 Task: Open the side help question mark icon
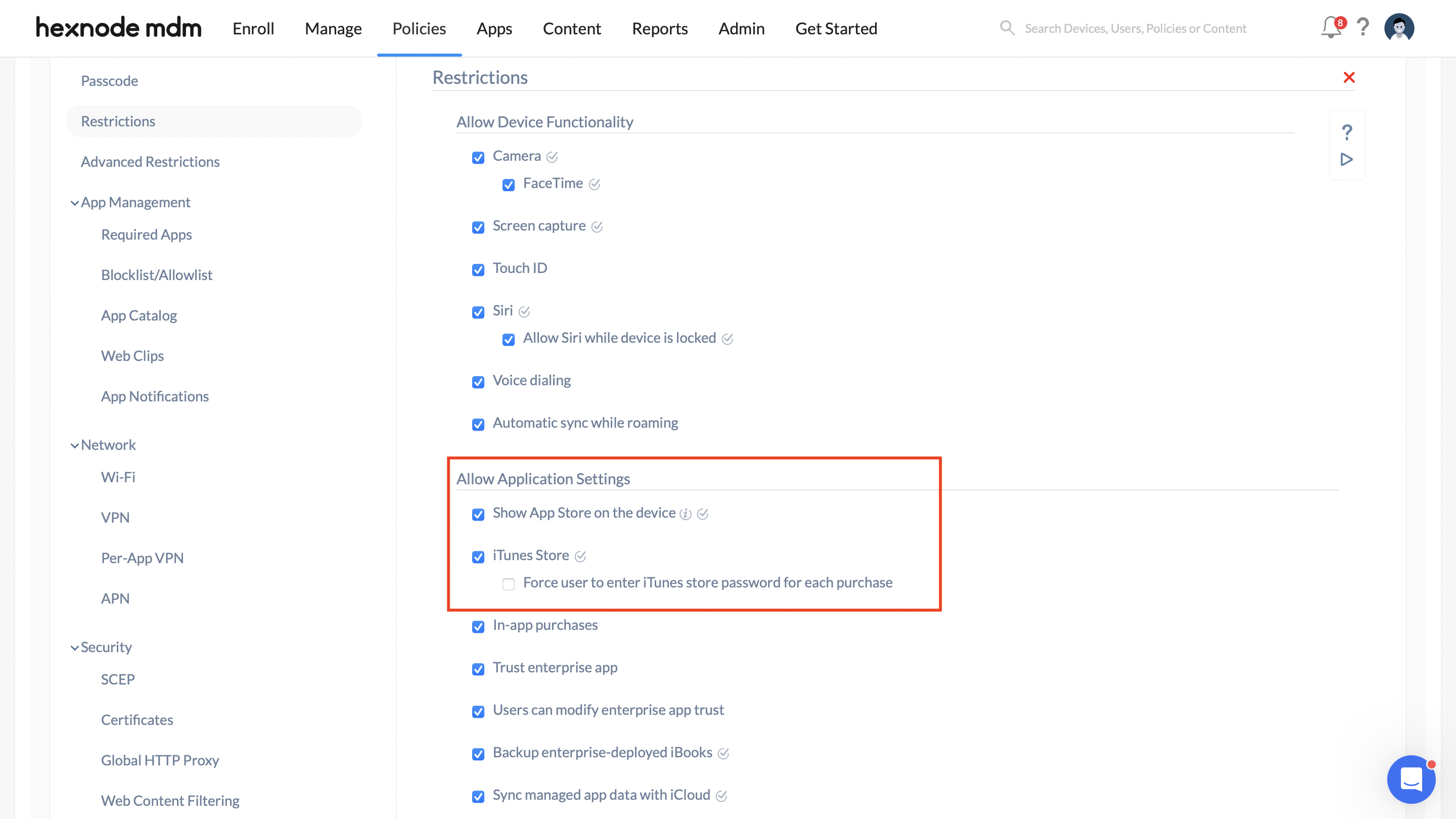tap(1347, 132)
